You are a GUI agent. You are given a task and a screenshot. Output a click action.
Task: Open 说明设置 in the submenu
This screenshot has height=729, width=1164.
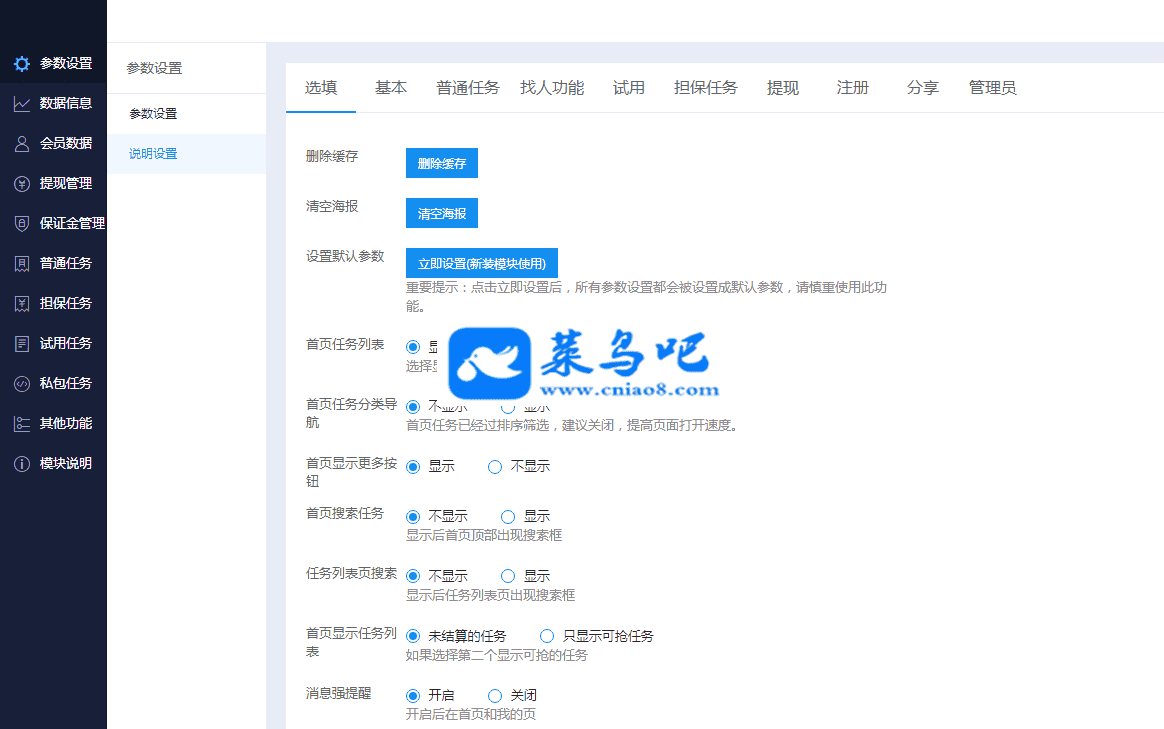pyautogui.click(x=153, y=154)
